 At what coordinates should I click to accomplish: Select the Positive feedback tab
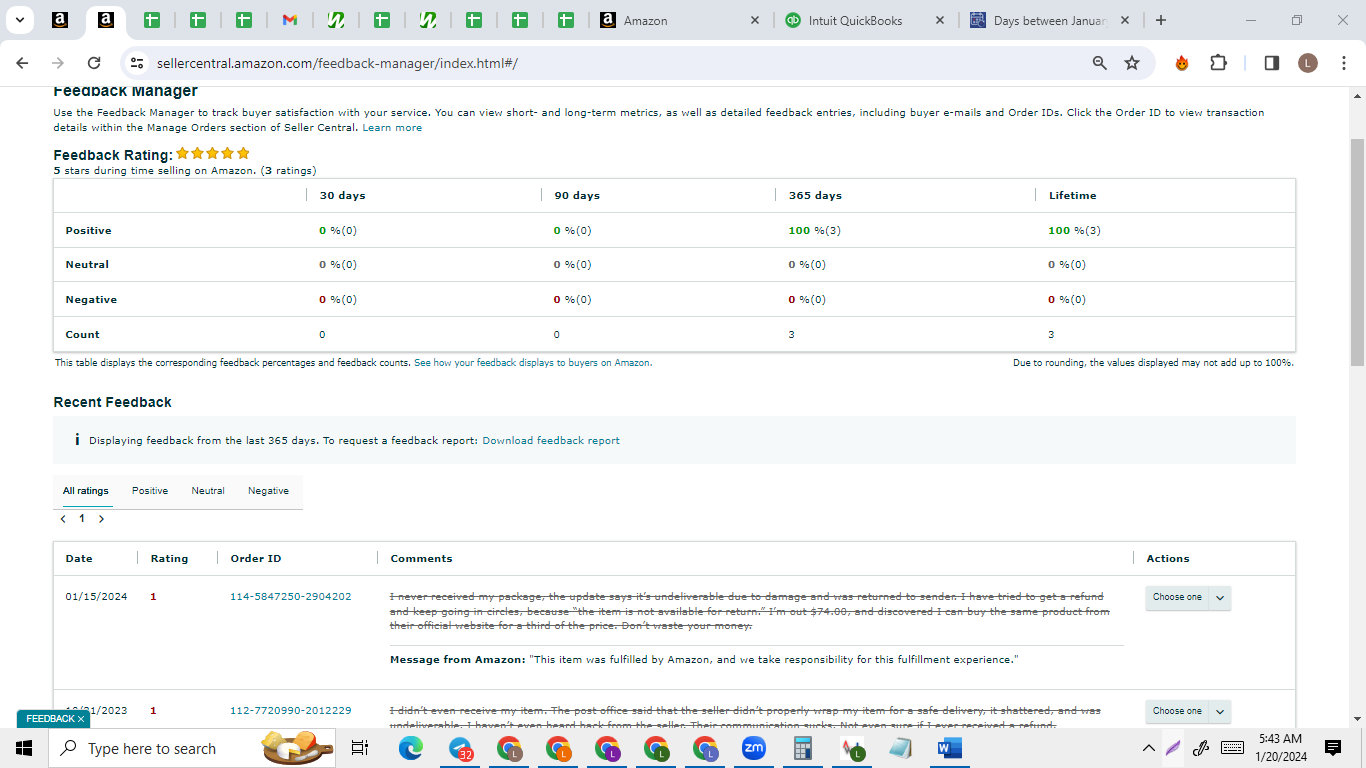[x=150, y=491]
